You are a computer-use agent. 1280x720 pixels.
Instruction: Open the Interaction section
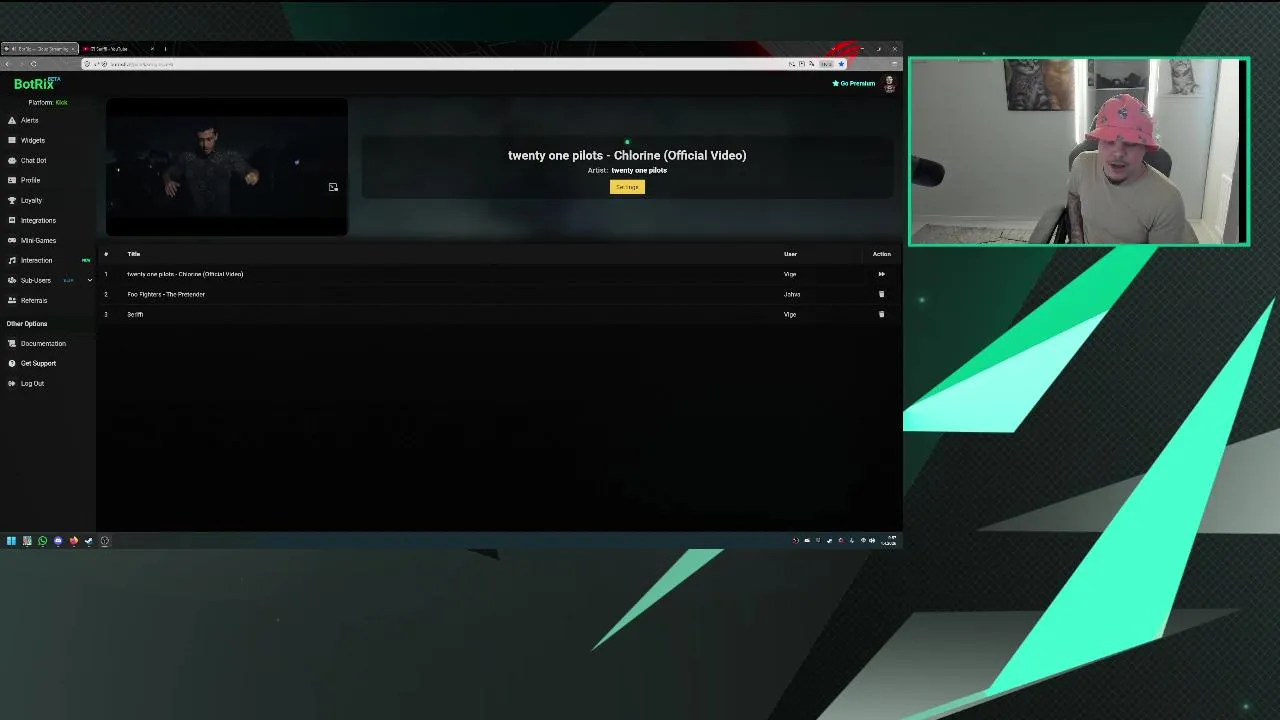[x=36, y=260]
